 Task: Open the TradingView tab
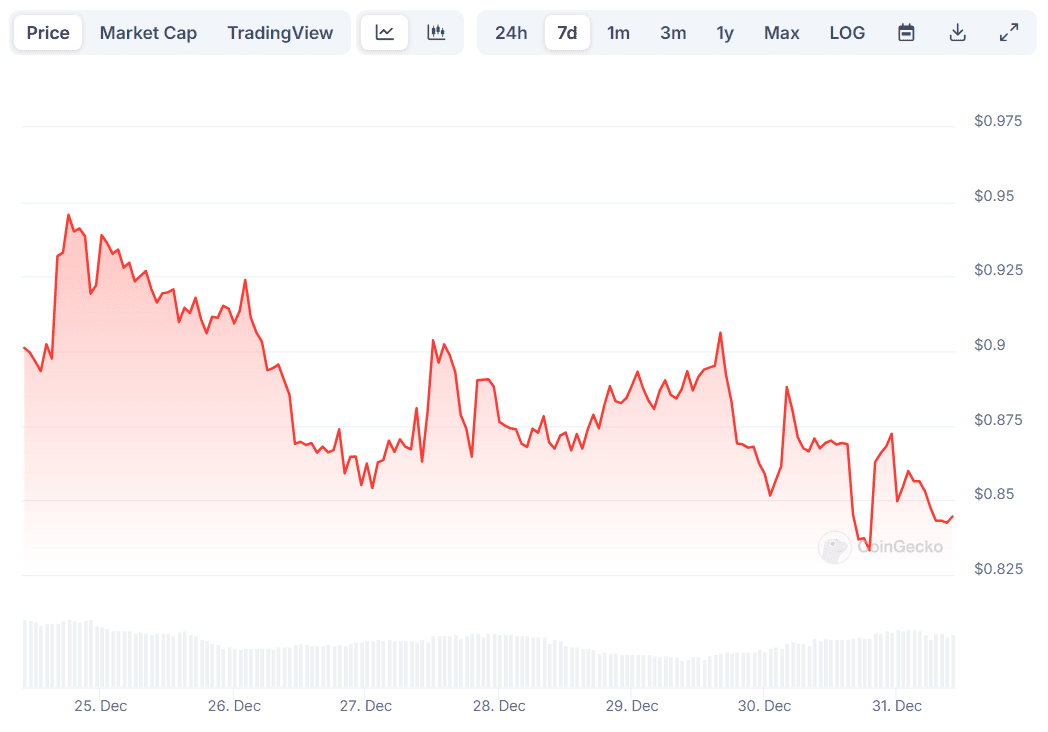click(280, 33)
